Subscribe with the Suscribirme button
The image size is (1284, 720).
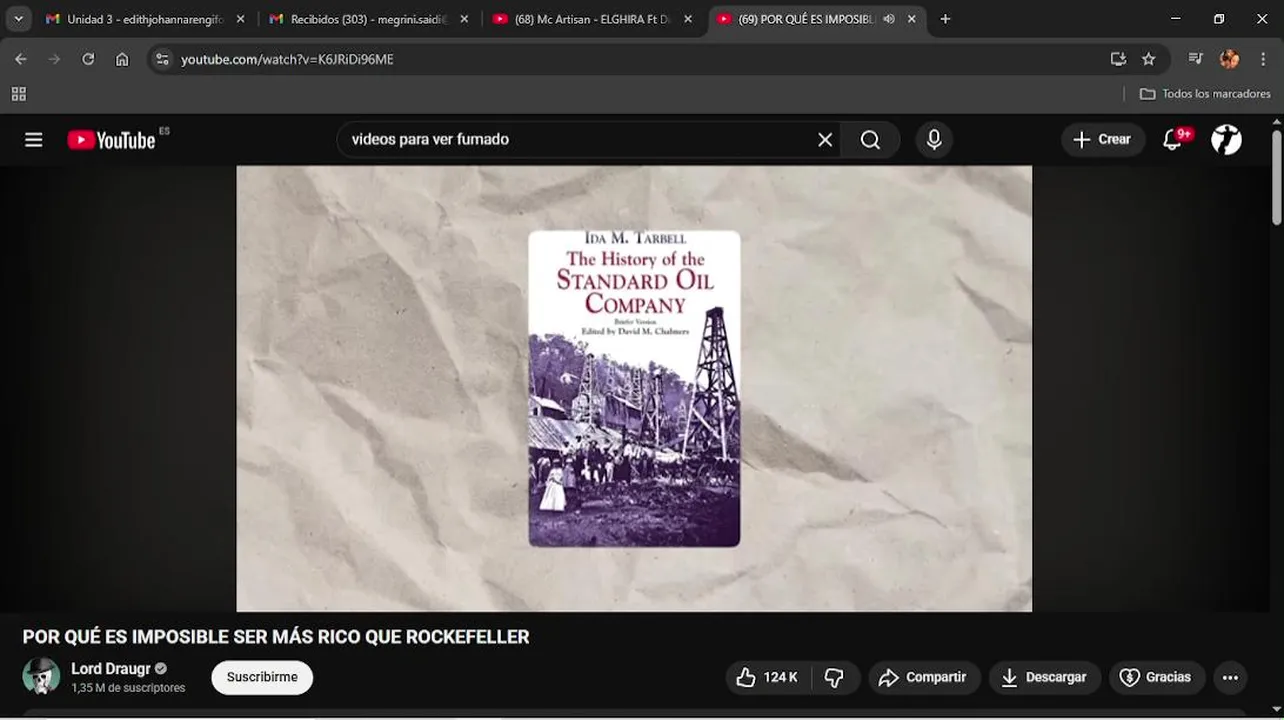pyautogui.click(x=262, y=677)
